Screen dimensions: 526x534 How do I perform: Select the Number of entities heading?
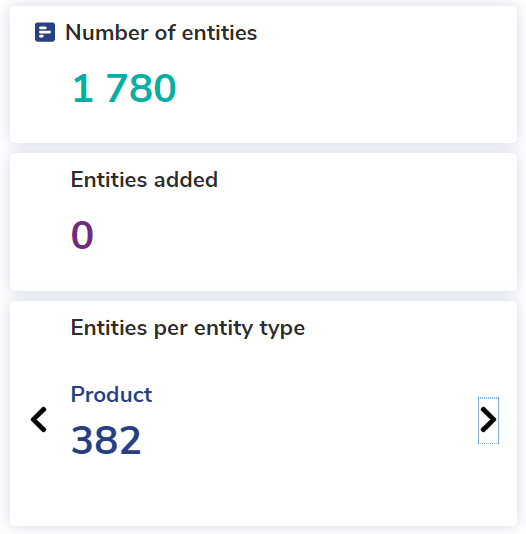pos(161,33)
